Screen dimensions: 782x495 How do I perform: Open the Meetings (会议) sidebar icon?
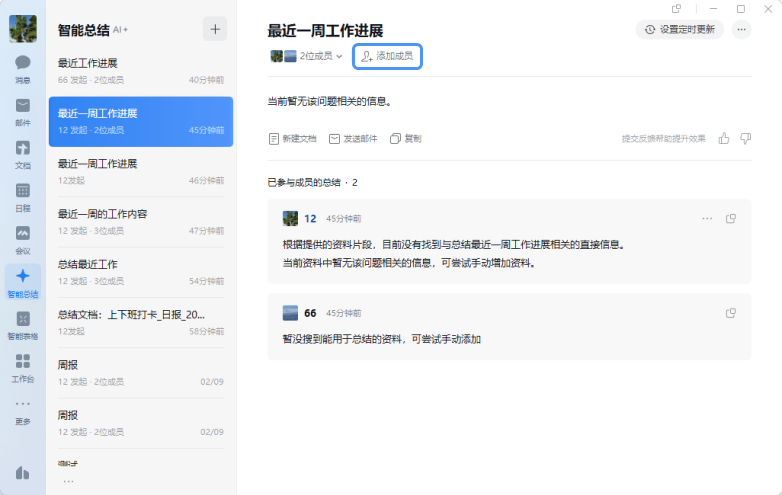coord(22,240)
